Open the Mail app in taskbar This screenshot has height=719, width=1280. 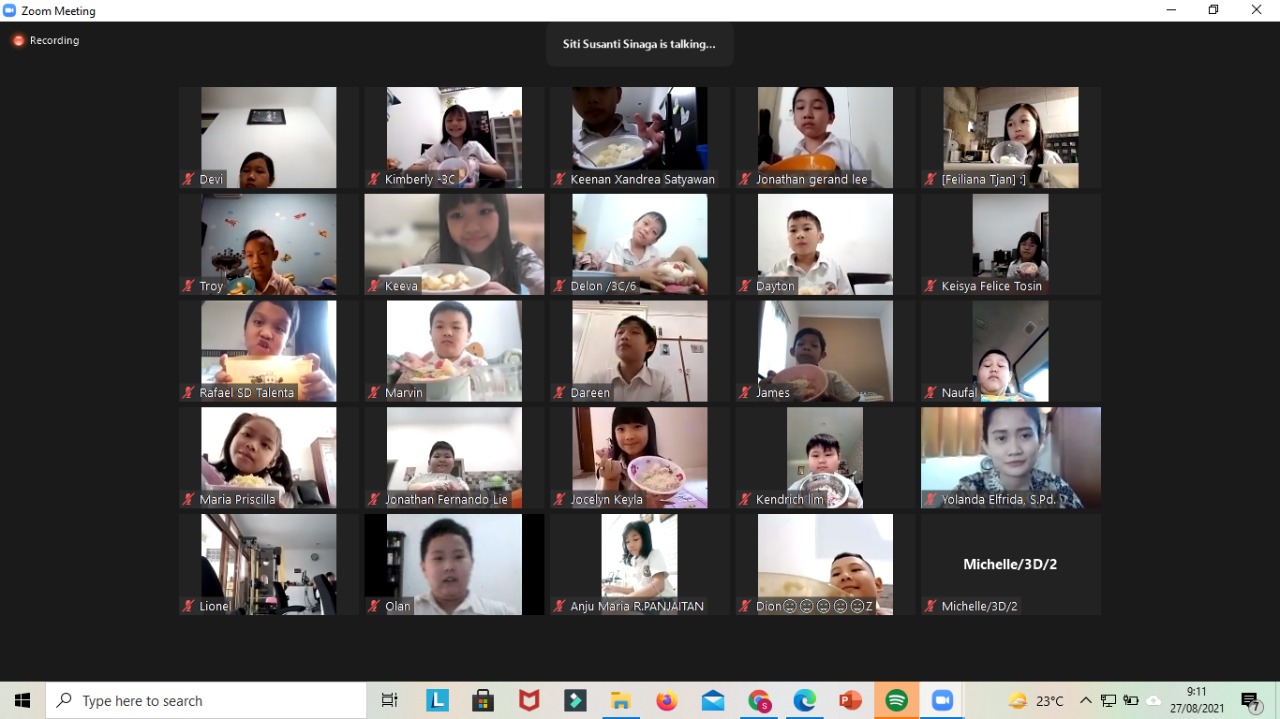pyautogui.click(x=713, y=701)
